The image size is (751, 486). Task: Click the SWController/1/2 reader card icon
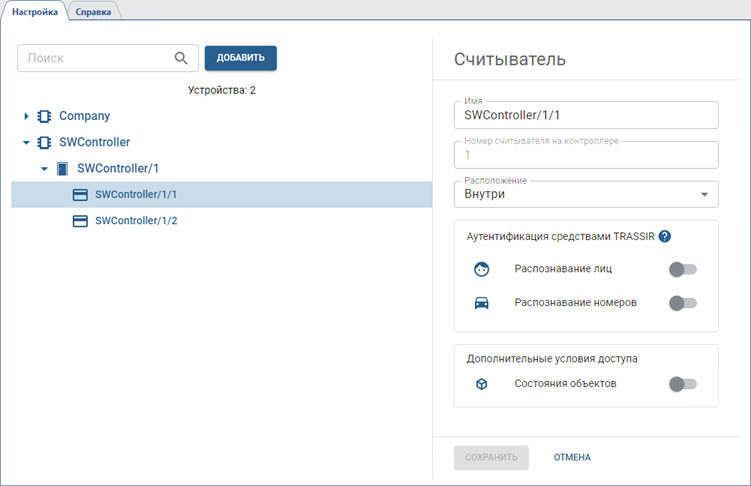pyautogui.click(x=81, y=221)
